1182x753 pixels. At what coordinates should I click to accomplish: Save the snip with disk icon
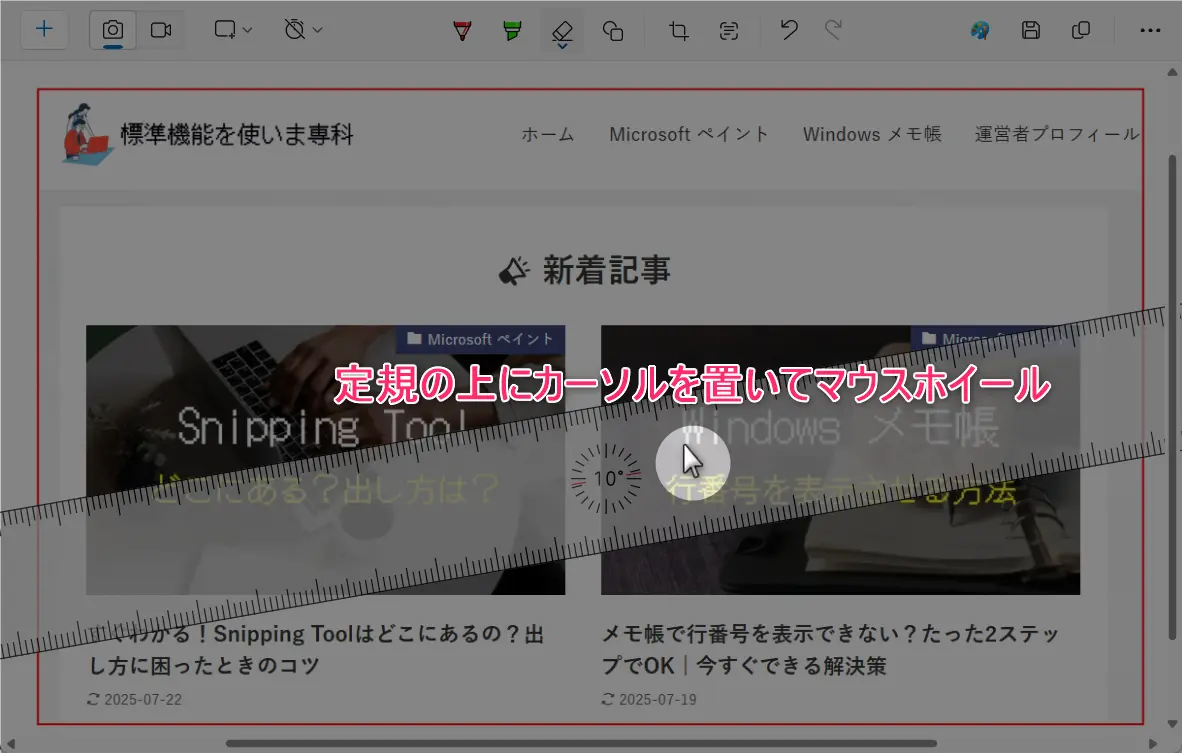click(1030, 30)
